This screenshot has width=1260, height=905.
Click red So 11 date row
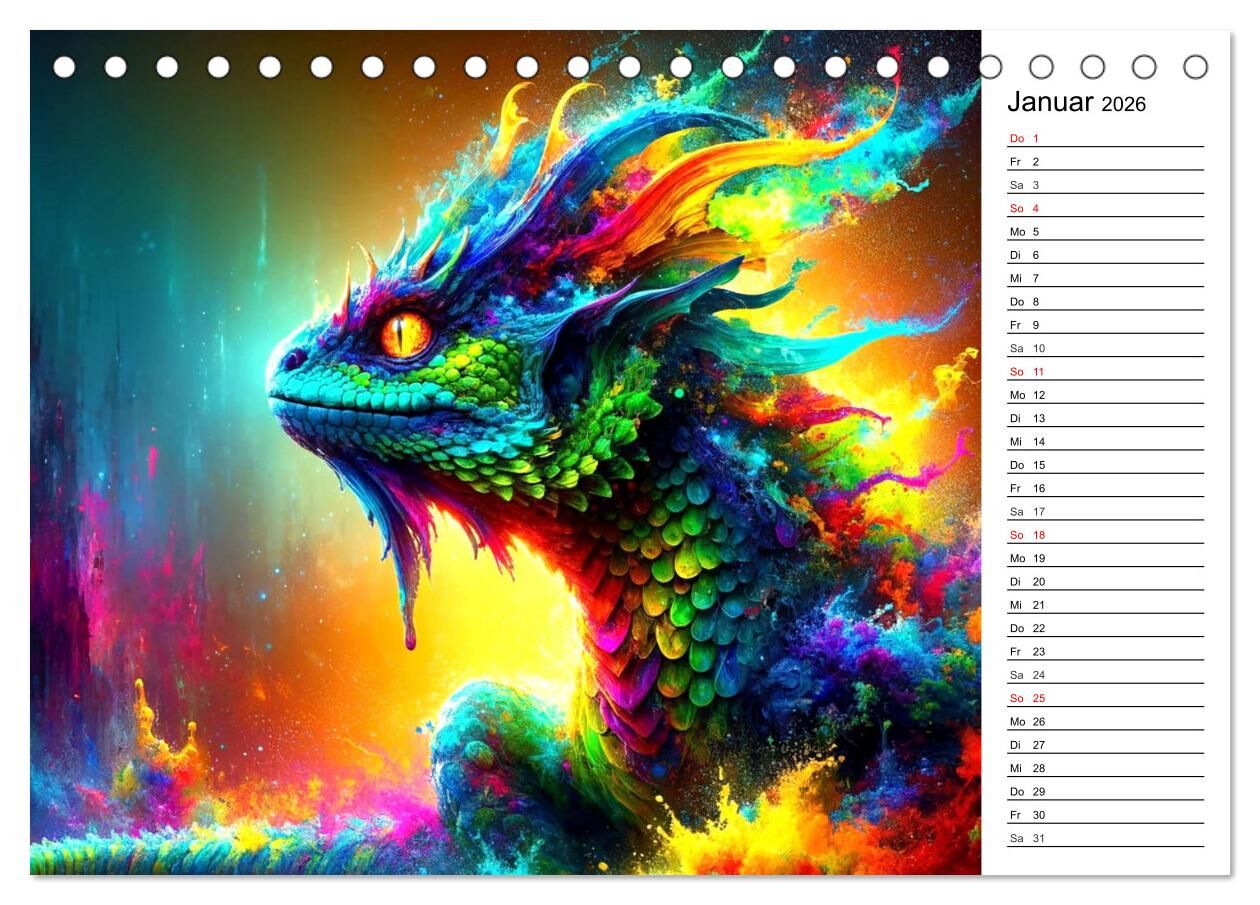[x=1104, y=372]
